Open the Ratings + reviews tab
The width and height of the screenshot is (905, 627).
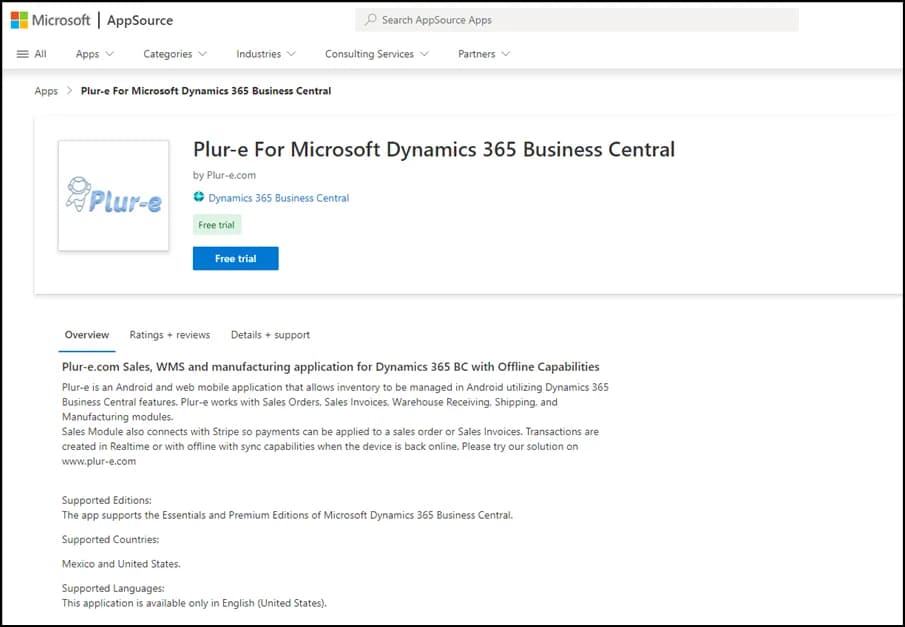pyautogui.click(x=170, y=335)
